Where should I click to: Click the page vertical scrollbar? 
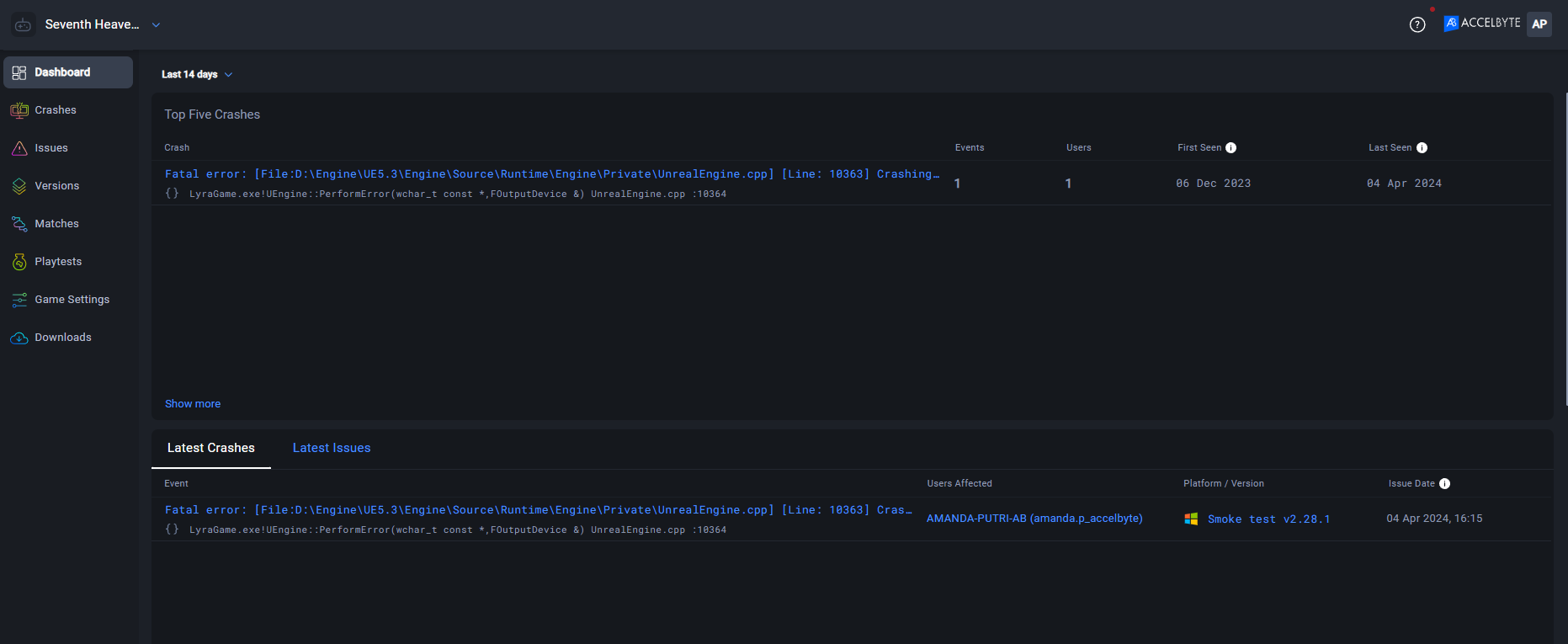pos(1565,248)
